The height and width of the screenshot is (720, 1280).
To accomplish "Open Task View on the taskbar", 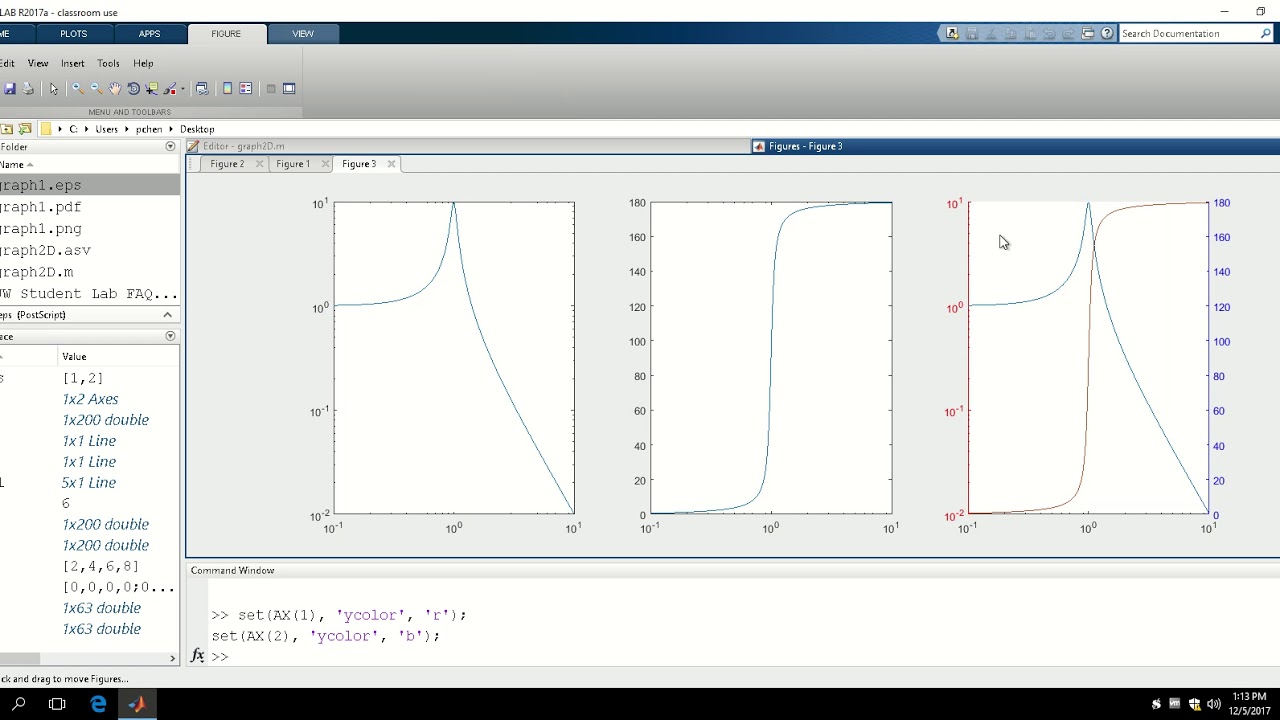I will point(57,704).
